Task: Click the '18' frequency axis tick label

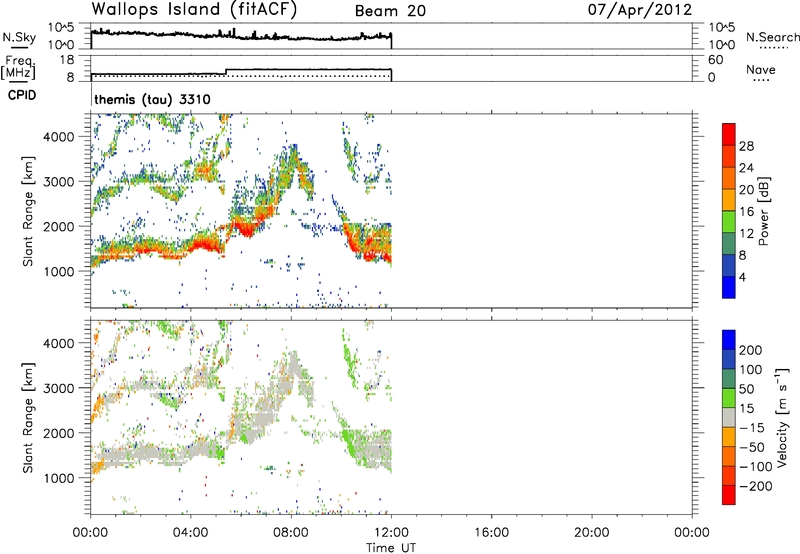Action: (67, 60)
